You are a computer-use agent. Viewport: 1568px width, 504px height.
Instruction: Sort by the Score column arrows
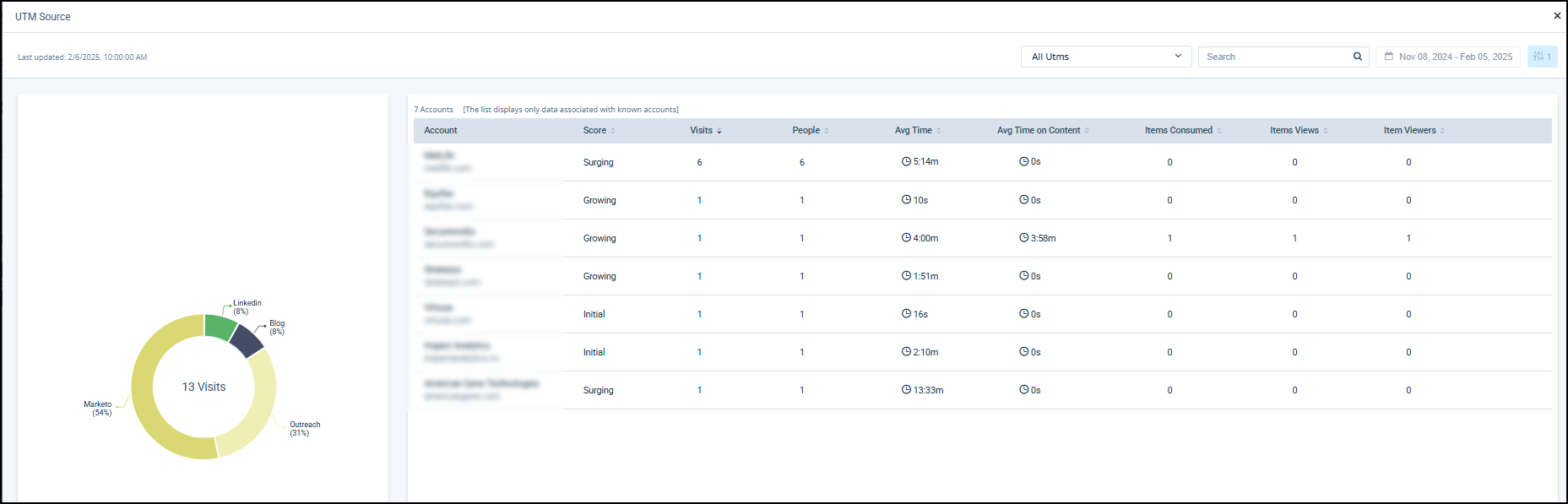(x=613, y=131)
